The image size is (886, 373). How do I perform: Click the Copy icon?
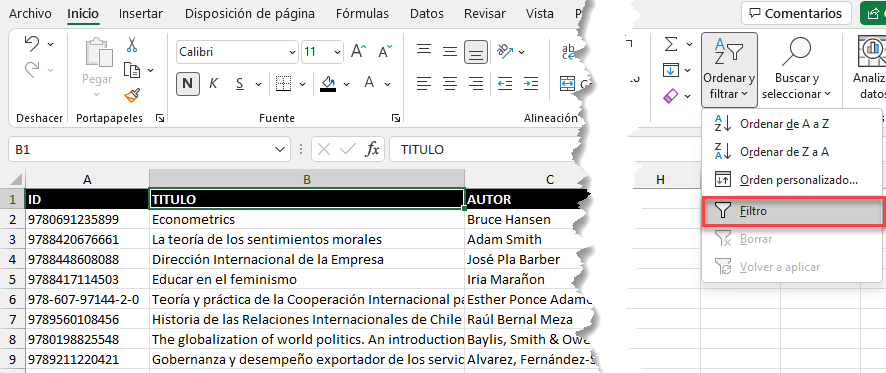point(132,70)
